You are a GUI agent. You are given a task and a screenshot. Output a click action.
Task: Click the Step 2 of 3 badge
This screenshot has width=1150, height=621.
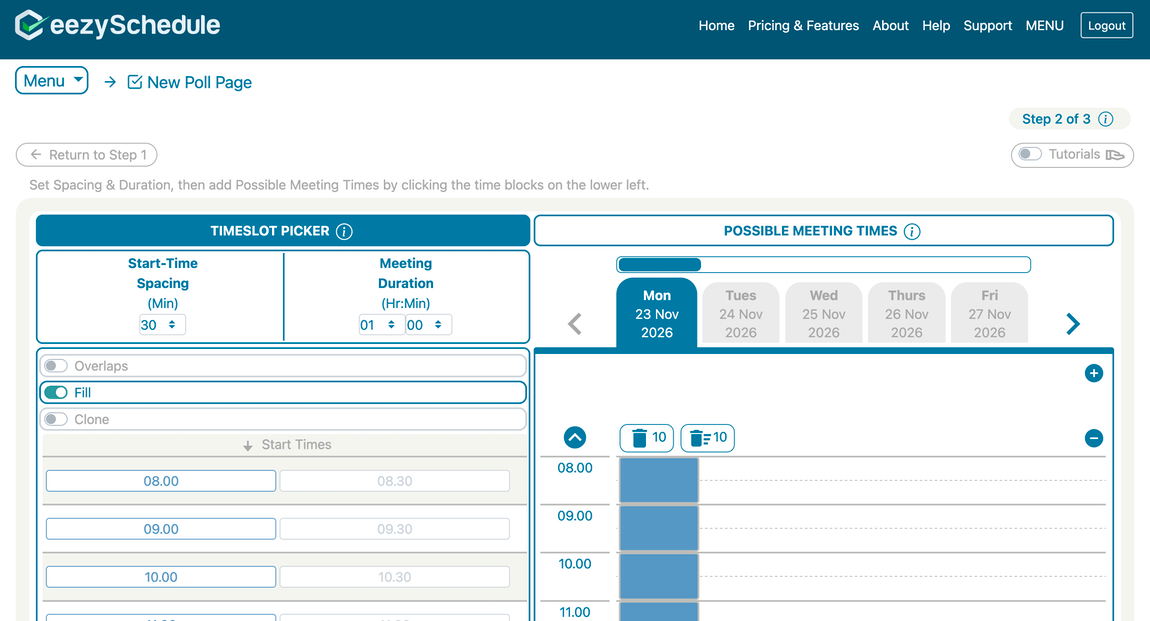click(1069, 119)
